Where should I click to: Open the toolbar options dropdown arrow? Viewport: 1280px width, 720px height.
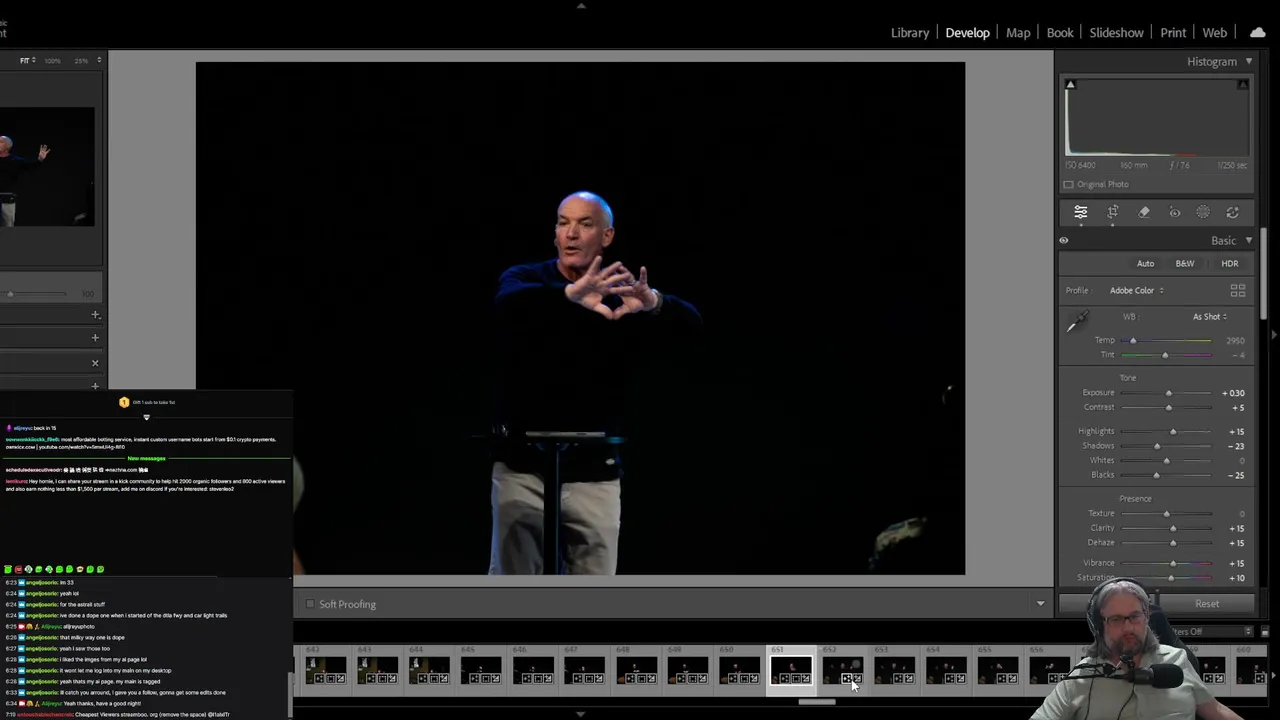tap(1040, 604)
